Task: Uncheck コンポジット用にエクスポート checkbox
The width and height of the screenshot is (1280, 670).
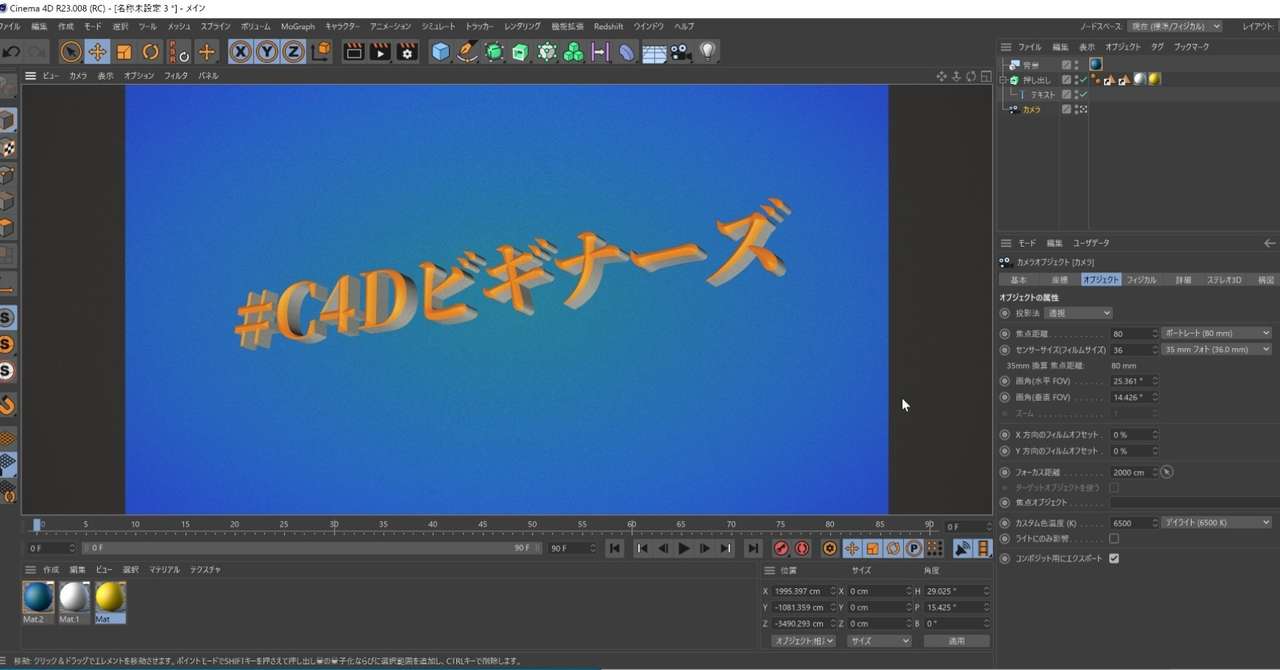Action: tap(1114, 559)
